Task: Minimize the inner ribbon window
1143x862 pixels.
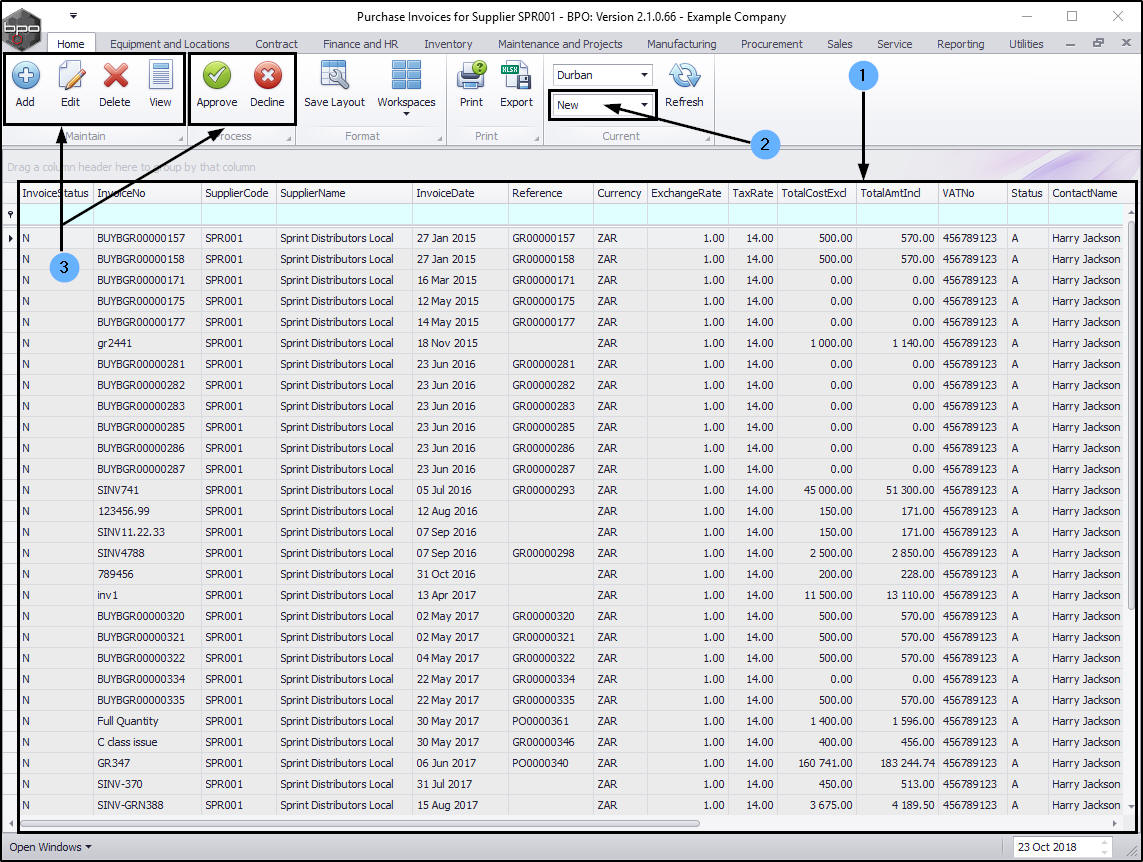Action: tap(1070, 44)
